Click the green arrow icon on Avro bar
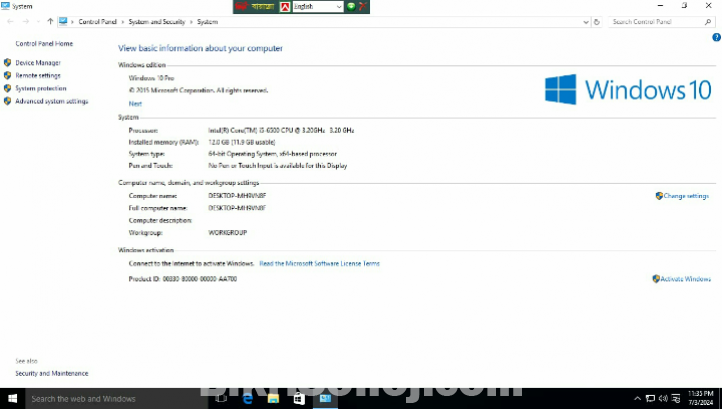The height and width of the screenshot is (409, 722). pos(351,6)
